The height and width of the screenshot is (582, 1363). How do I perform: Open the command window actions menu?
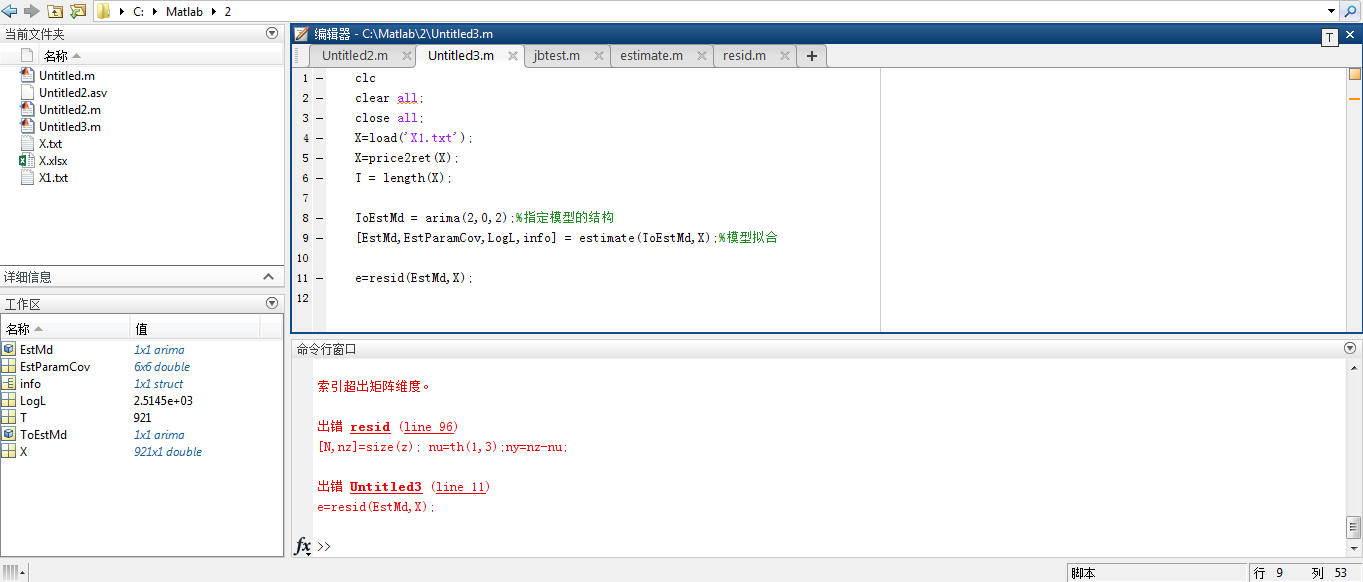pyautogui.click(x=1351, y=349)
